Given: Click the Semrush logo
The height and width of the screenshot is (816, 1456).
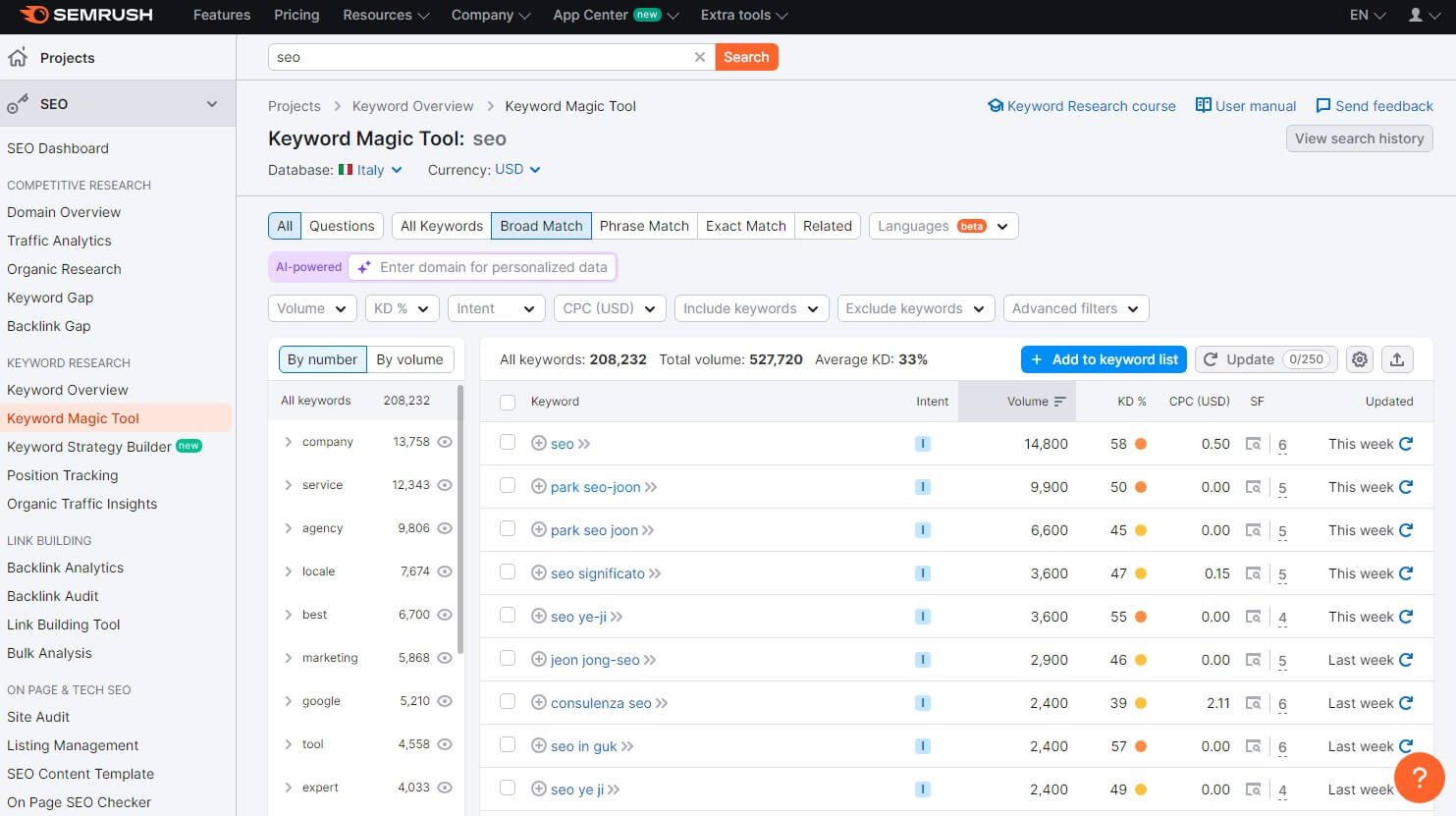Looking at the screenshot, I should pyautogui.click(x=86, y=15).
